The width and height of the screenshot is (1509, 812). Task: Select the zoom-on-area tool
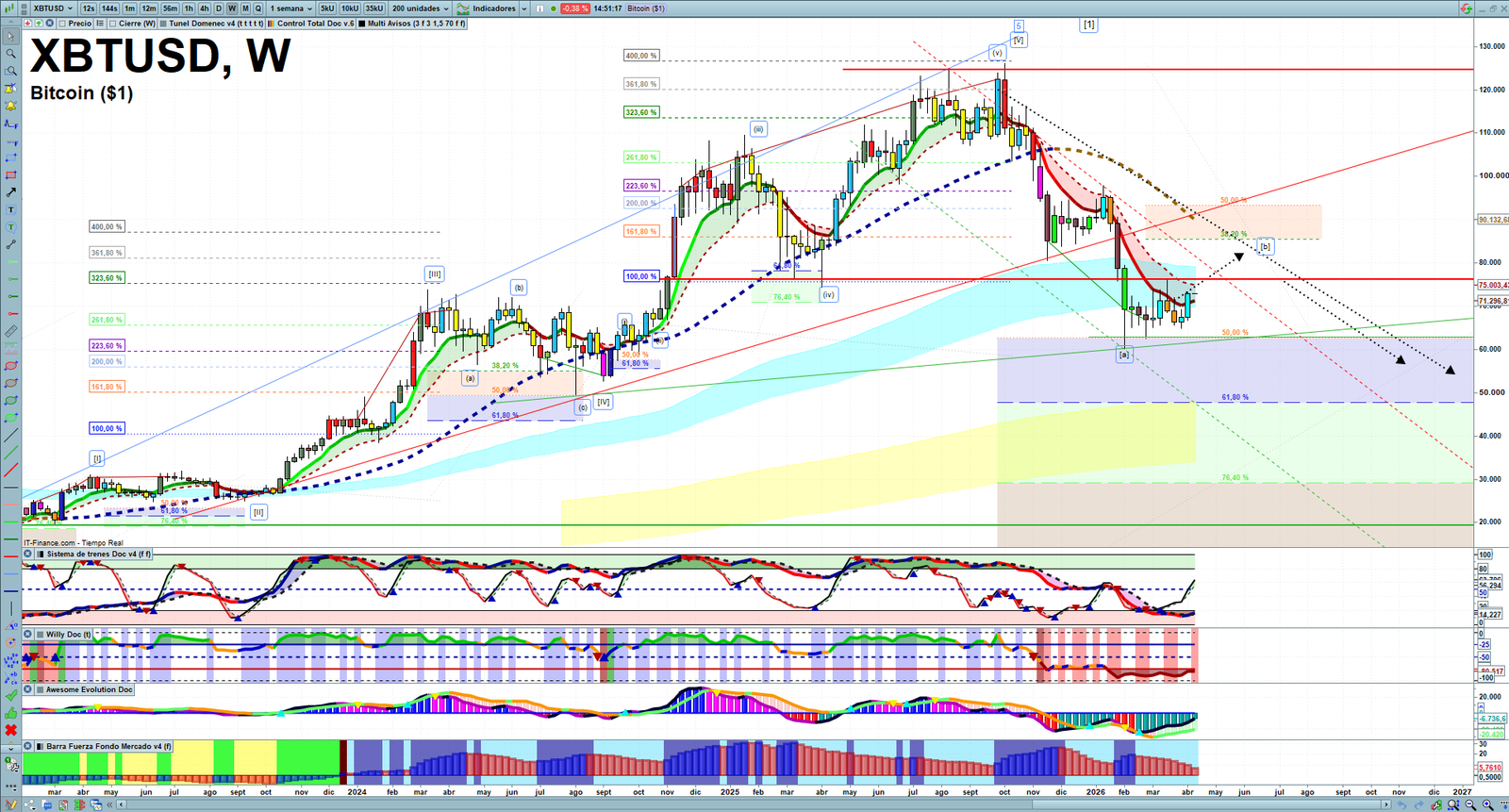pyautogui.click(x=10, y=71)
